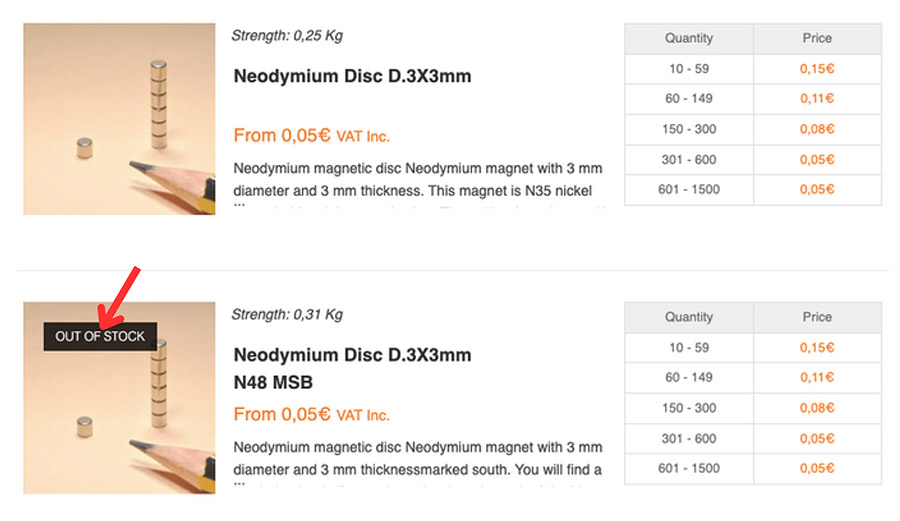Screen dimensions: 900x521
Task: Open the Neodymium Disc D.3X3mm N48 MSB title
Action: point(352,368)
